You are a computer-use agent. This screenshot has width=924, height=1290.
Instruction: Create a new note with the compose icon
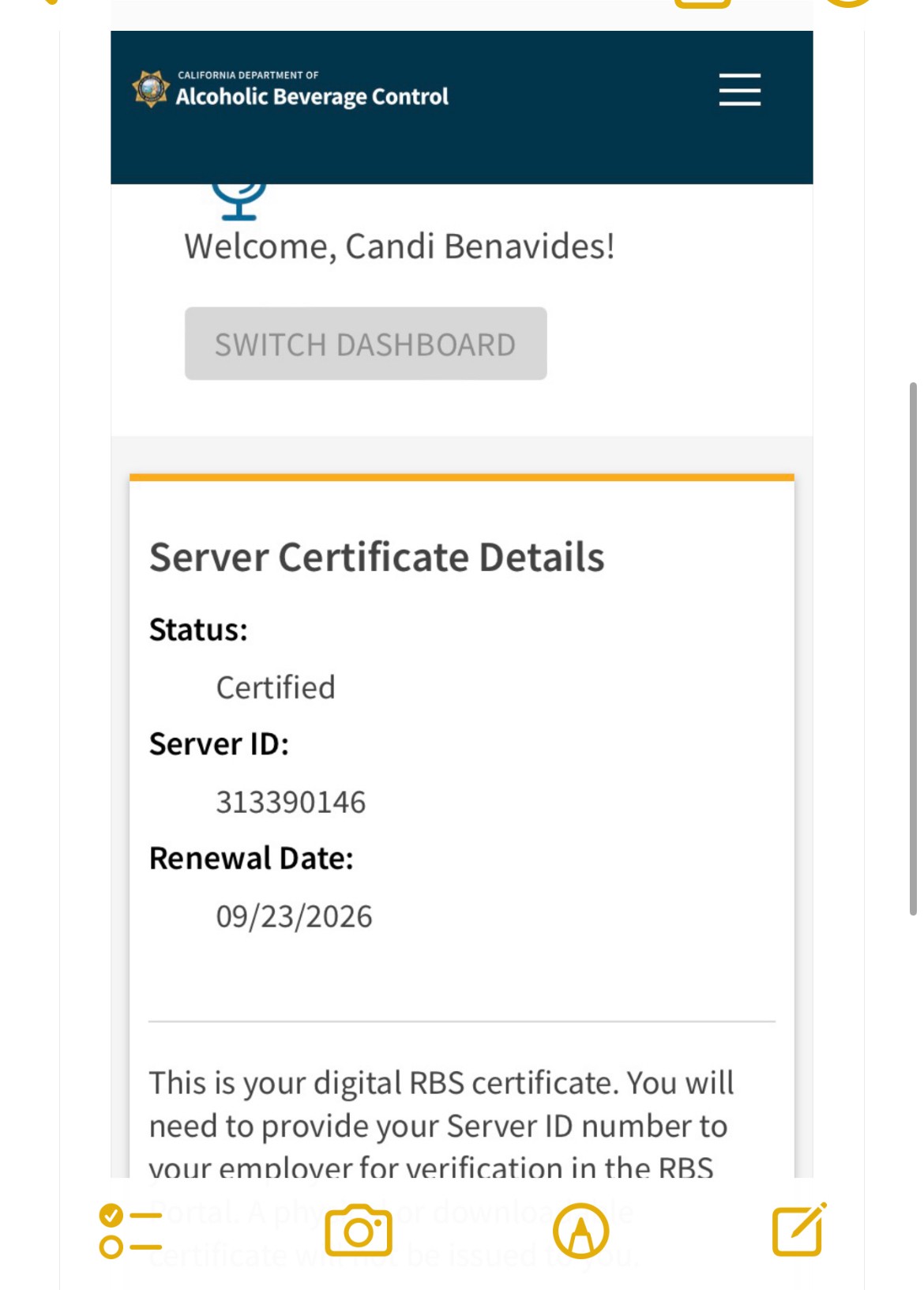pos(798,1229)
